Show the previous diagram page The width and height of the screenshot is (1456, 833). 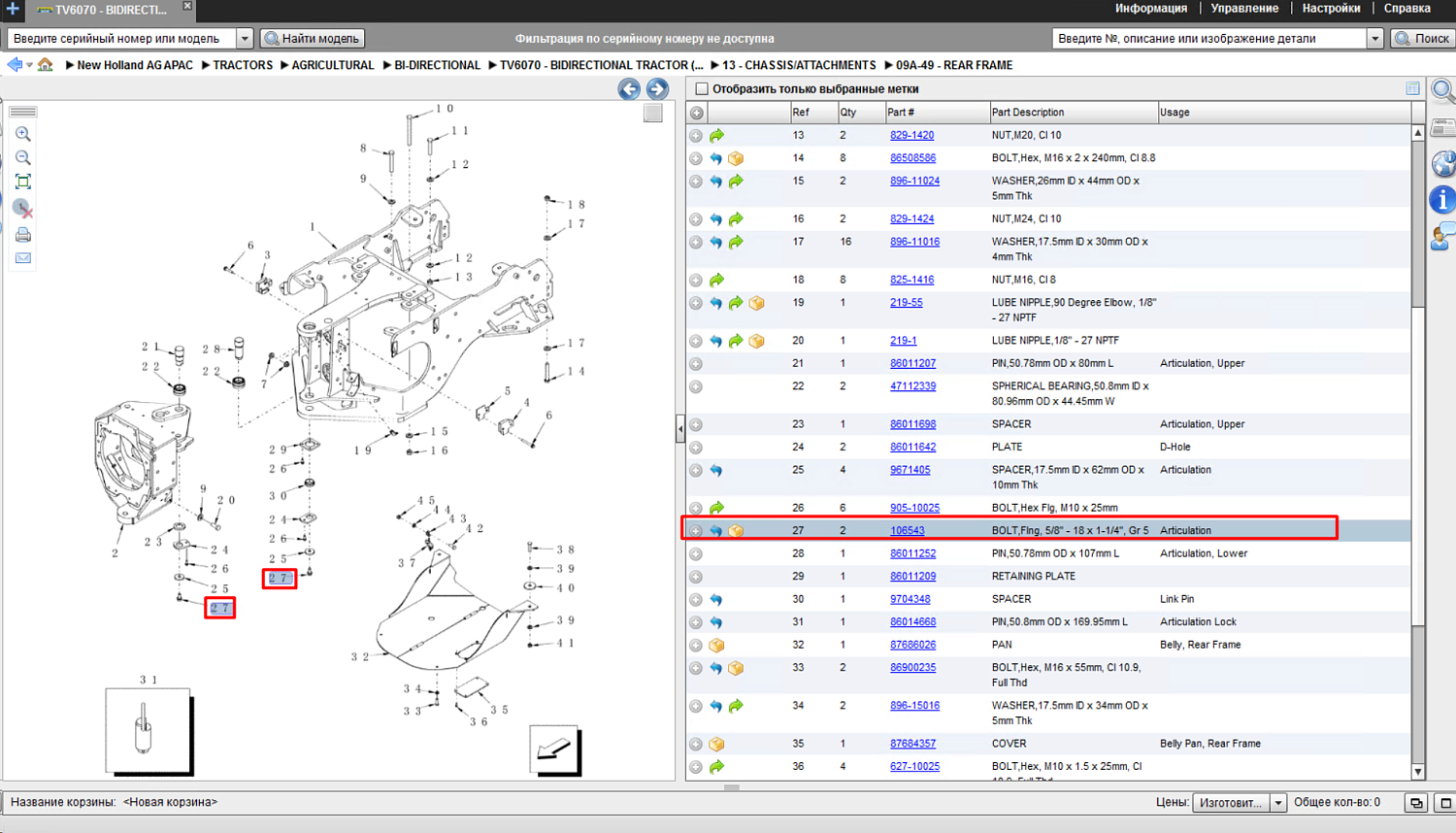[629, 89]
